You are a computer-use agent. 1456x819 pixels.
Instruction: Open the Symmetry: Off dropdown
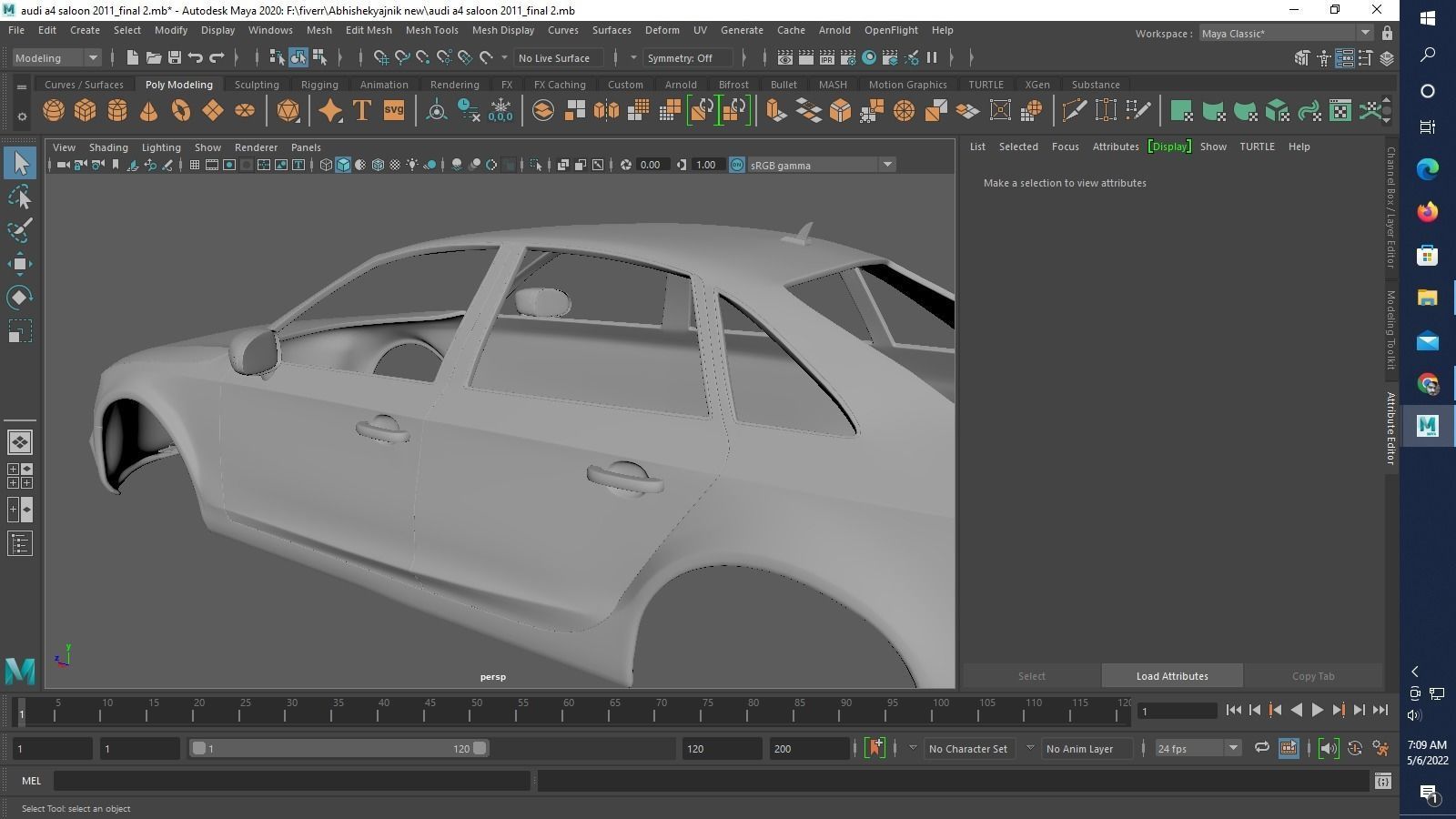pyautogui.click(x=686, y=58)
